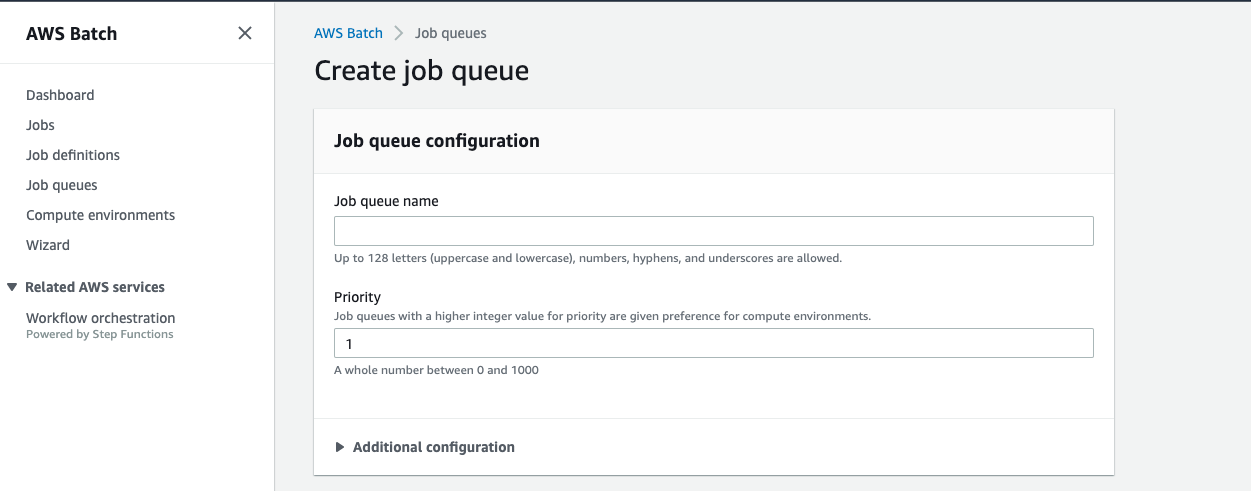Click the AWS Batch breadcrumb link
1251x491 pixels.
[x=348, y=33]
